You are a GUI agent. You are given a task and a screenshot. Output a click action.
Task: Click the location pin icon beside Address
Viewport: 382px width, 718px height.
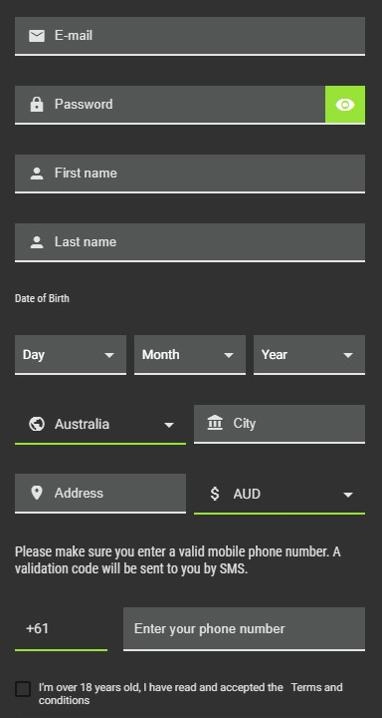37,493
